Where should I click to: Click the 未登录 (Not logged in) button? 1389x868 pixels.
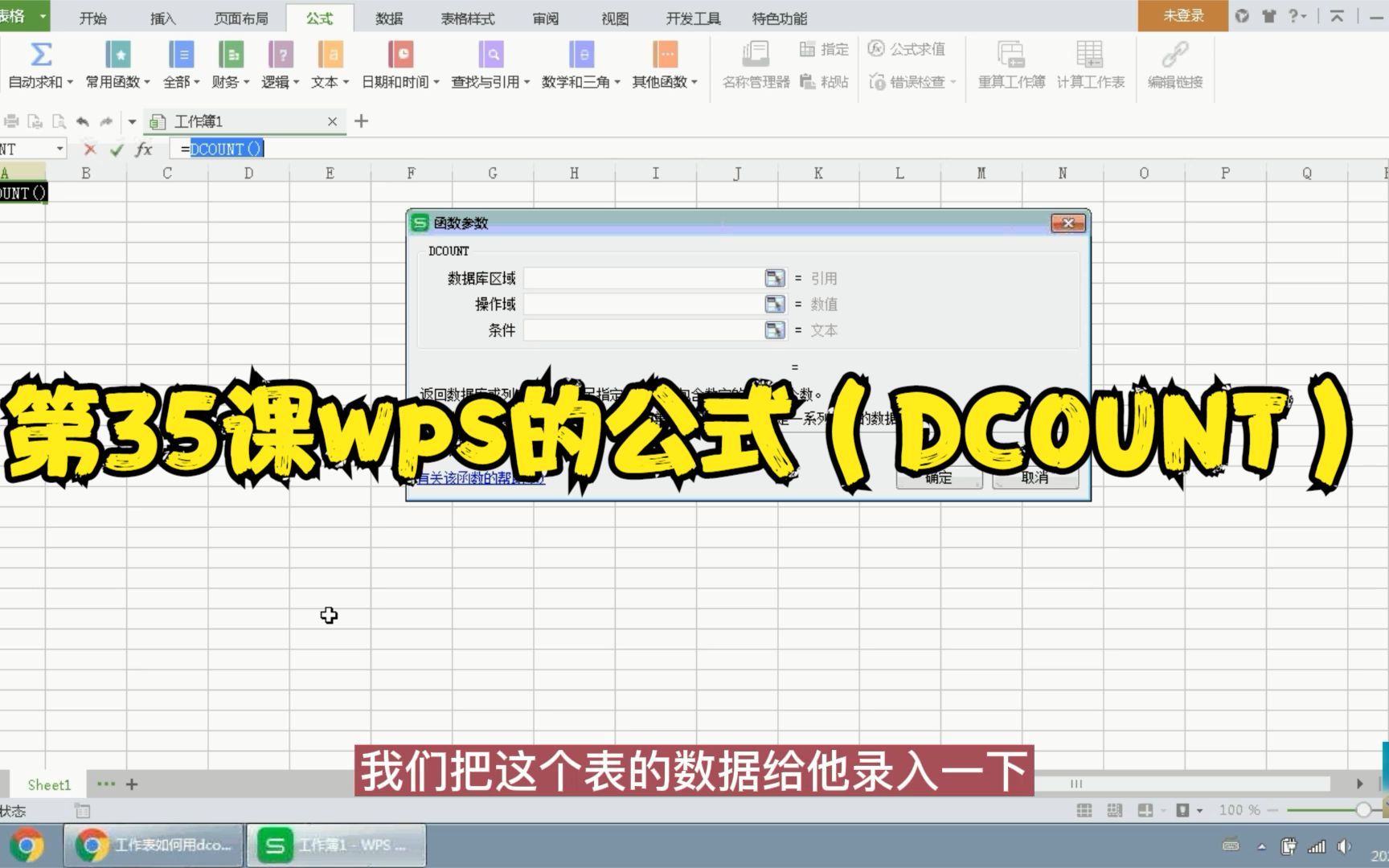tap(1183, 16)
